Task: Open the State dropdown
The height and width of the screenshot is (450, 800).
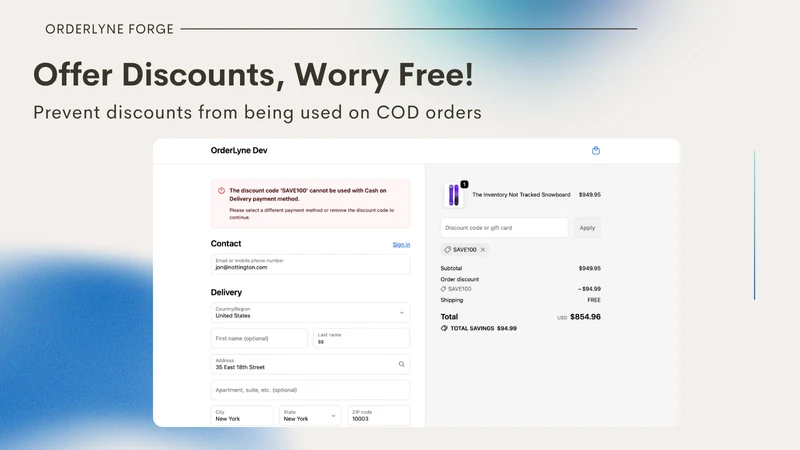Action: (310, 415)
